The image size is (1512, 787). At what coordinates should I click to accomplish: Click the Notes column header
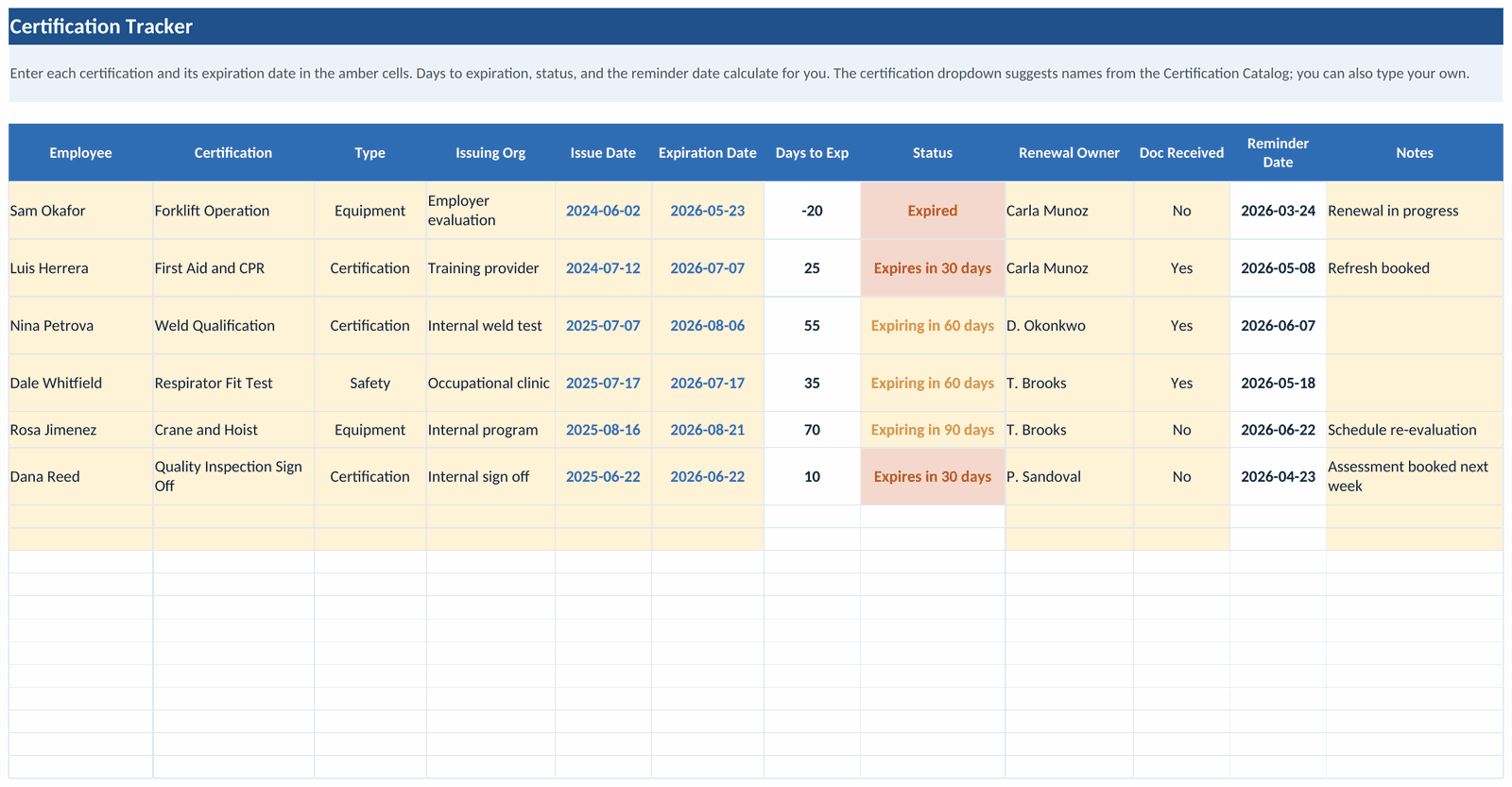[1415, 152]
